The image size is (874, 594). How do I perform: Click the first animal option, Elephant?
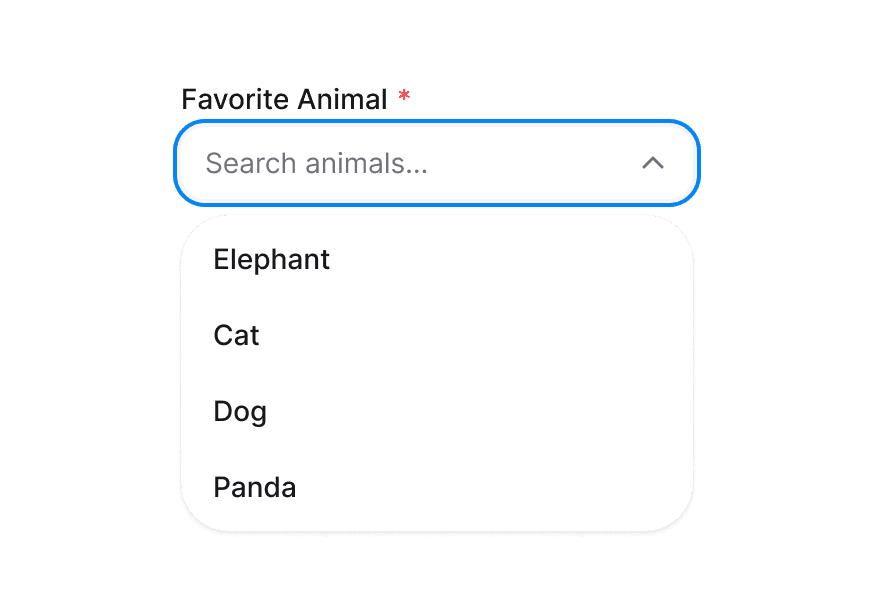272,260
